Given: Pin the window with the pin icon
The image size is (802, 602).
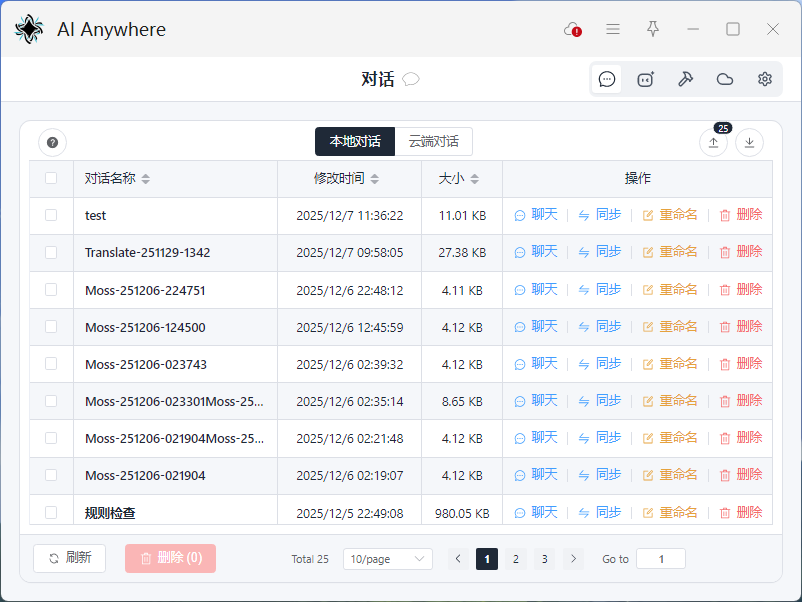Looking at the screenshot, I should pyautogui.click(x=653, y=30).
